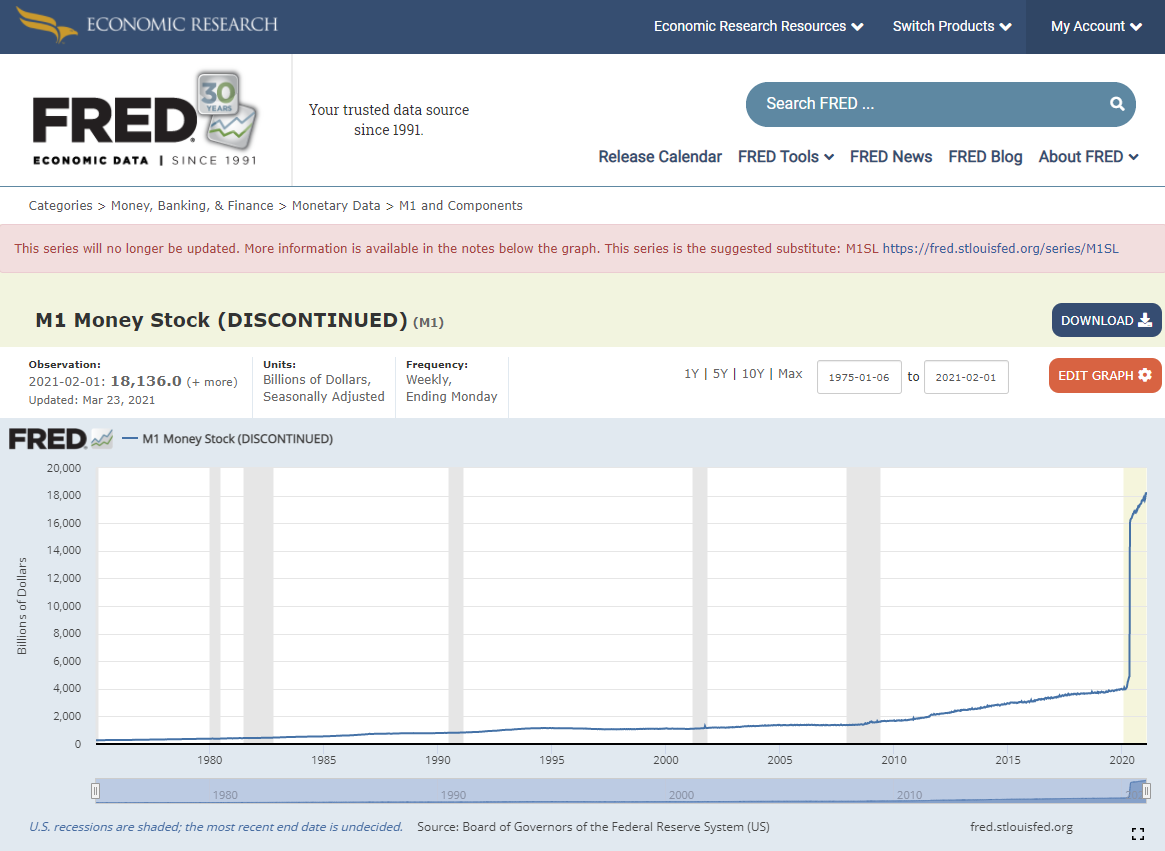Click the (+ more) observations link
Viewport: 1165px width, 851px height.
pos(213,380)
